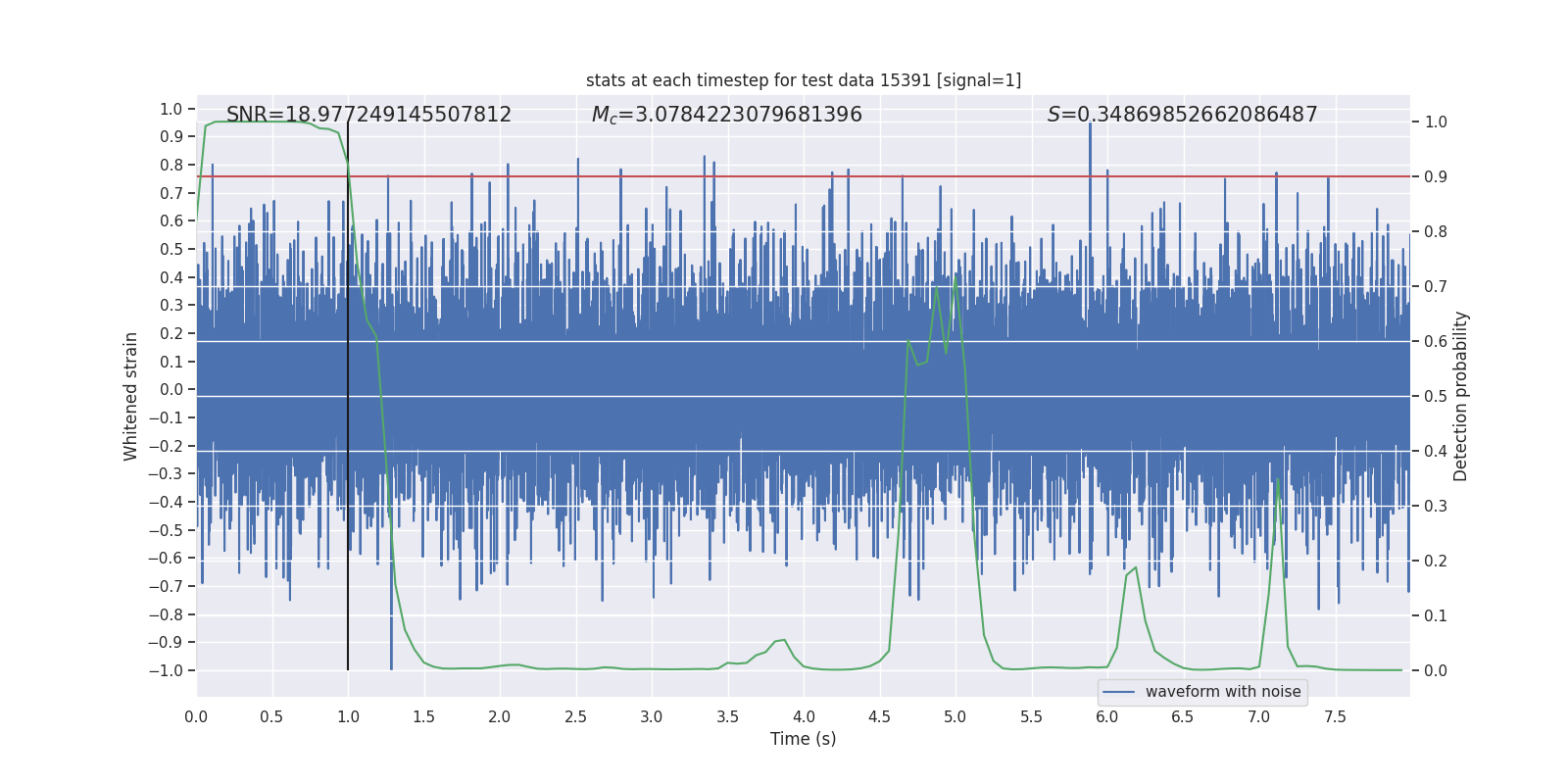Click whitened strain tick label −0.2
The height and width of the screenshot is (784, 1568).
point(166,446)
